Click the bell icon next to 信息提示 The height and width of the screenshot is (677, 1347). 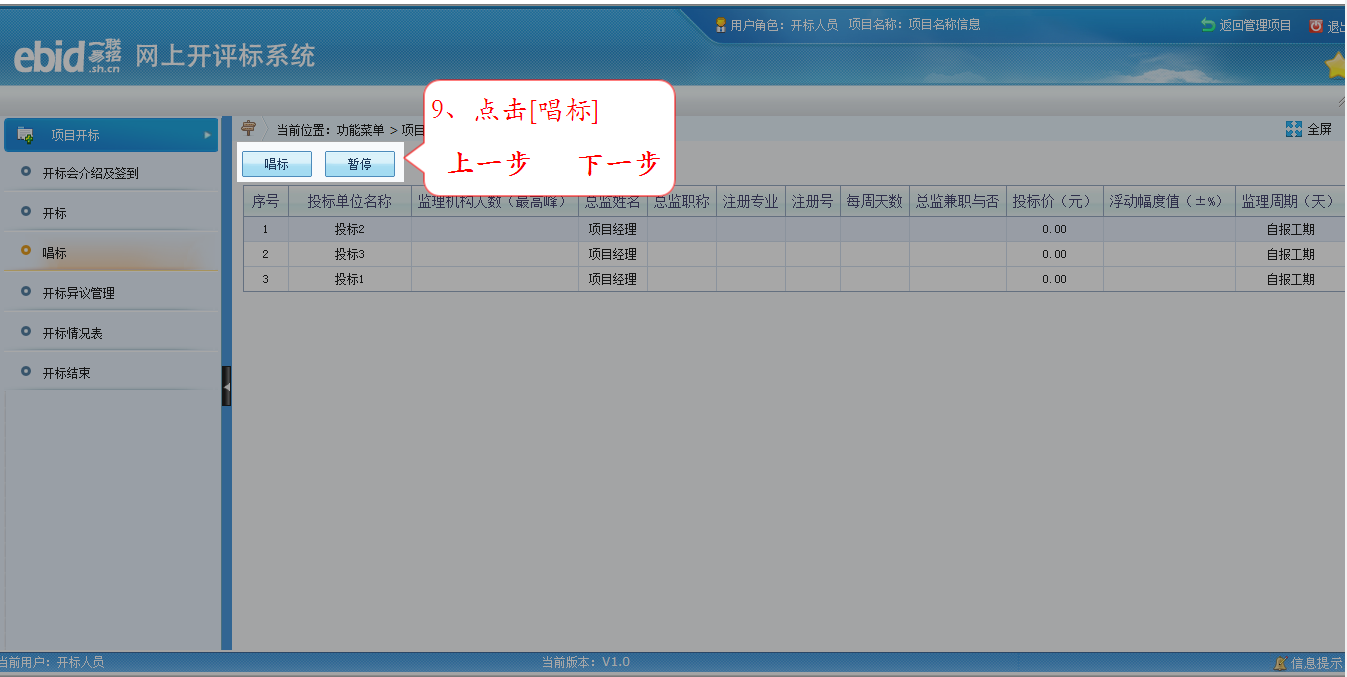click(1280, 663)
